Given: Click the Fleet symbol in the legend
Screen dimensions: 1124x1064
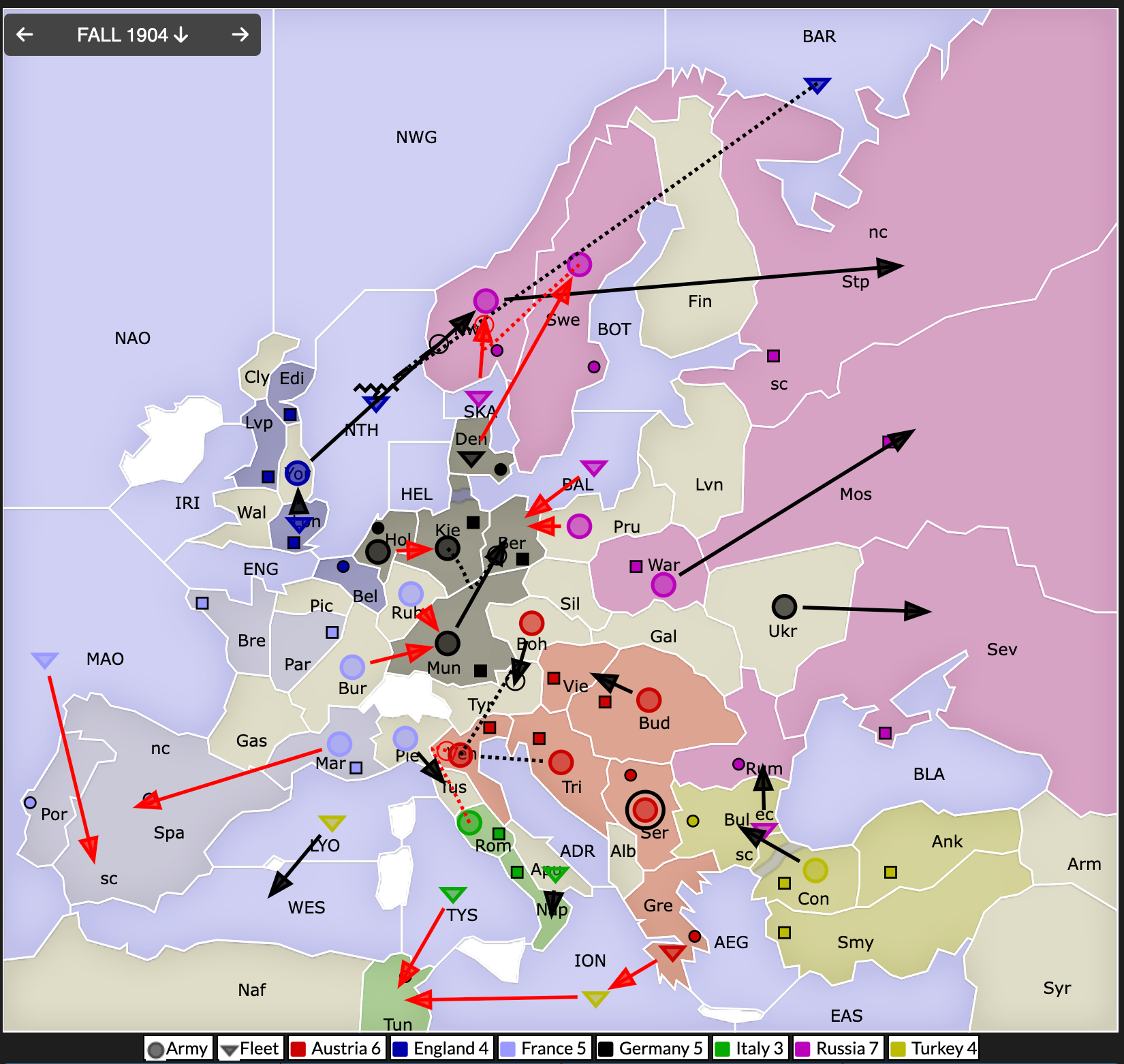Looking at the screenshot, I should [x=230, y=1049].
